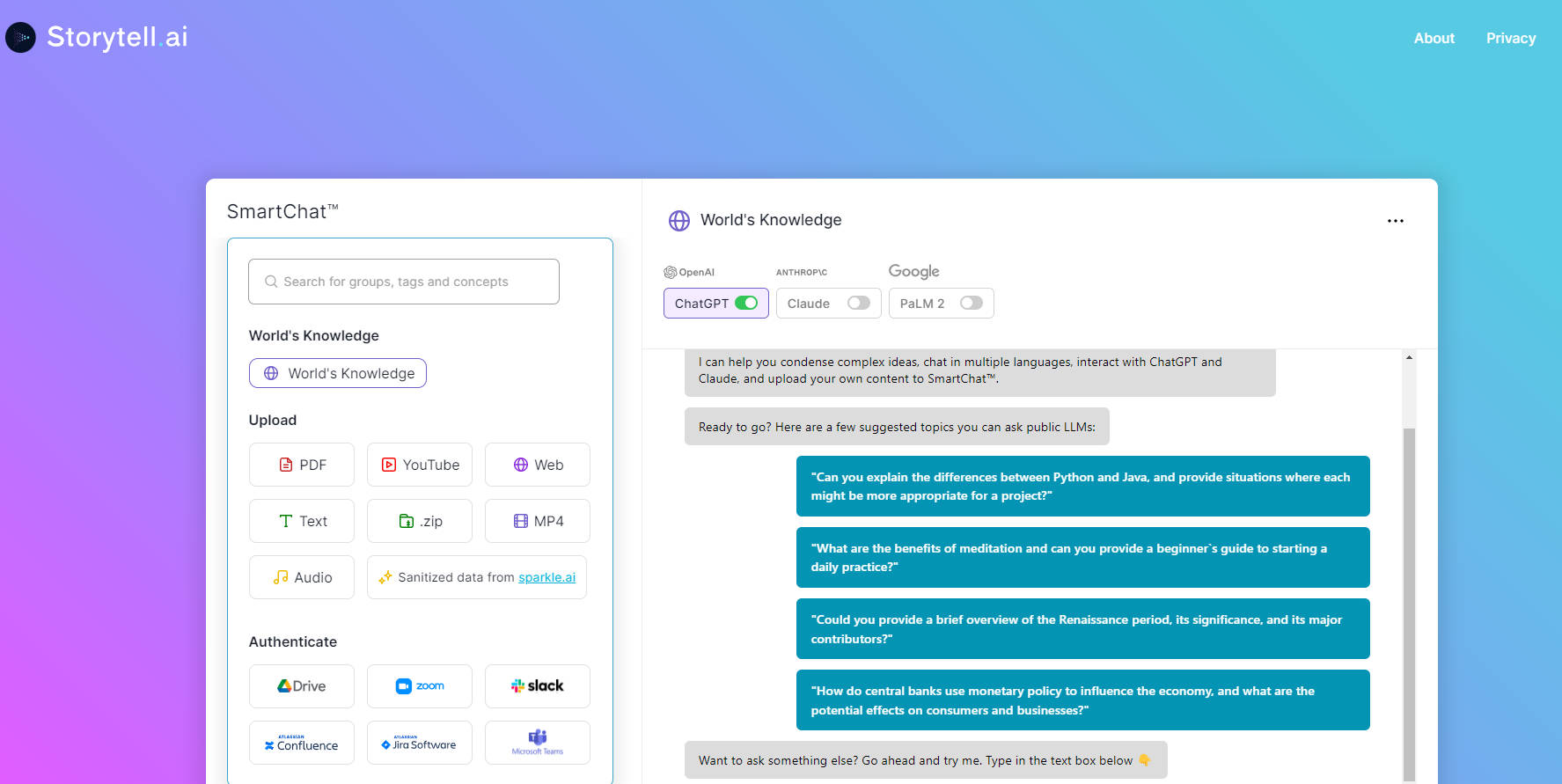This screenshot has width=1562, height=784.
Task: Click the magnifier icon in search box
Action: click(x=271, y=282)
